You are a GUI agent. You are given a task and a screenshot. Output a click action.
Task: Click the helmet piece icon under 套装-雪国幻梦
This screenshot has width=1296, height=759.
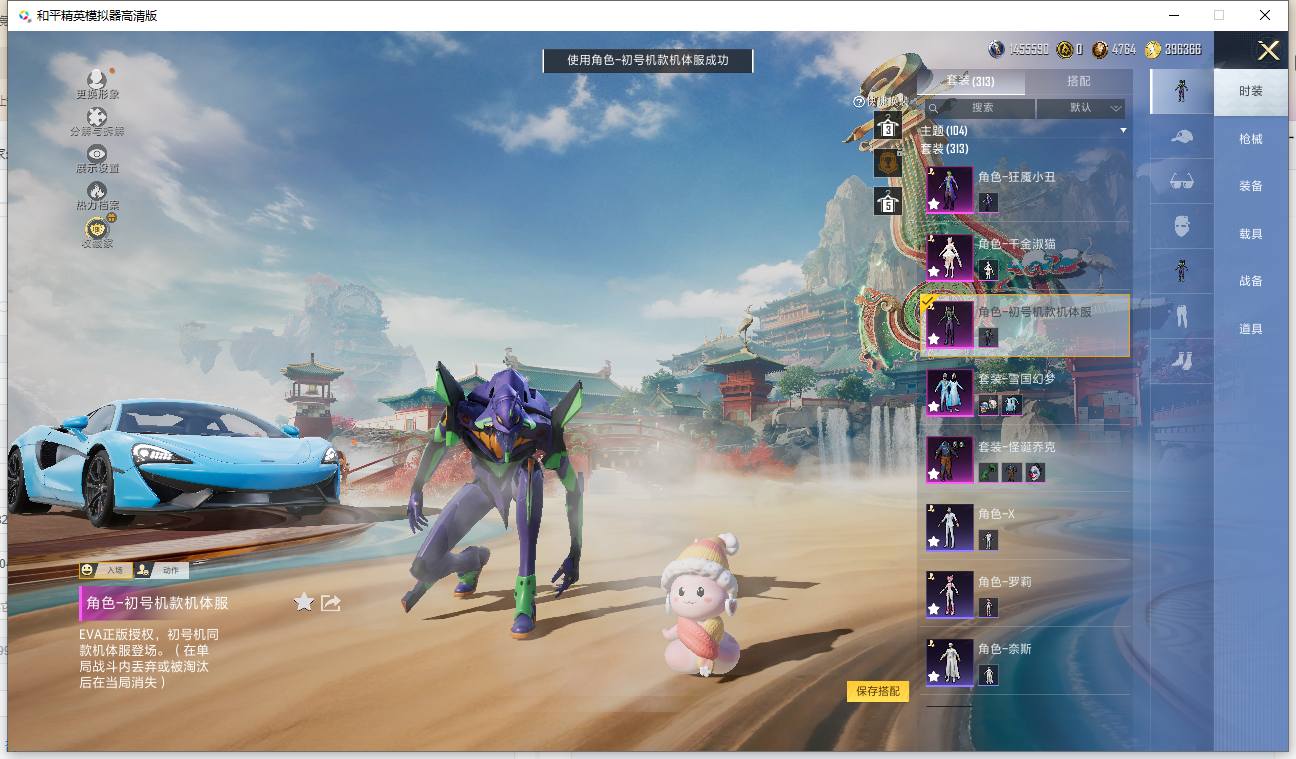tap(988, 405)
